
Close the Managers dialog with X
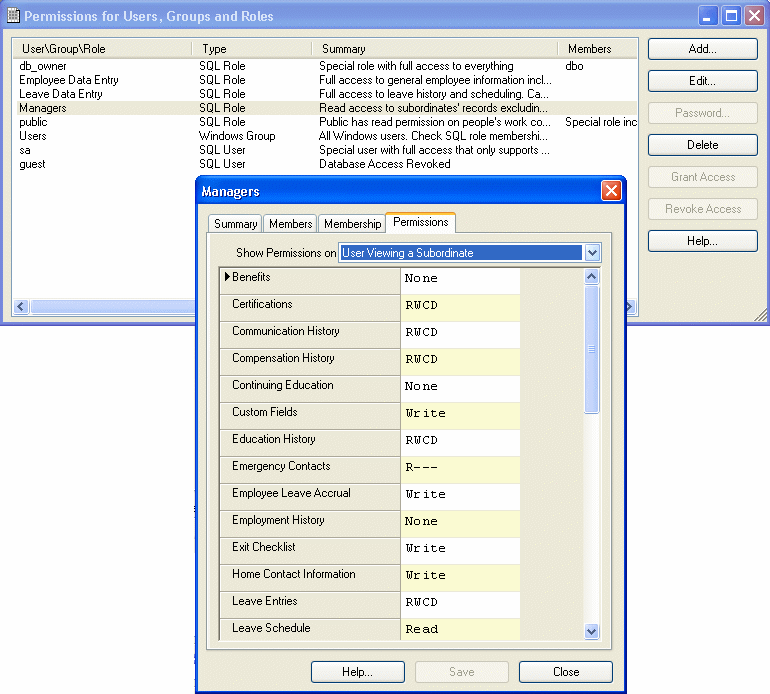coord(611,191)
